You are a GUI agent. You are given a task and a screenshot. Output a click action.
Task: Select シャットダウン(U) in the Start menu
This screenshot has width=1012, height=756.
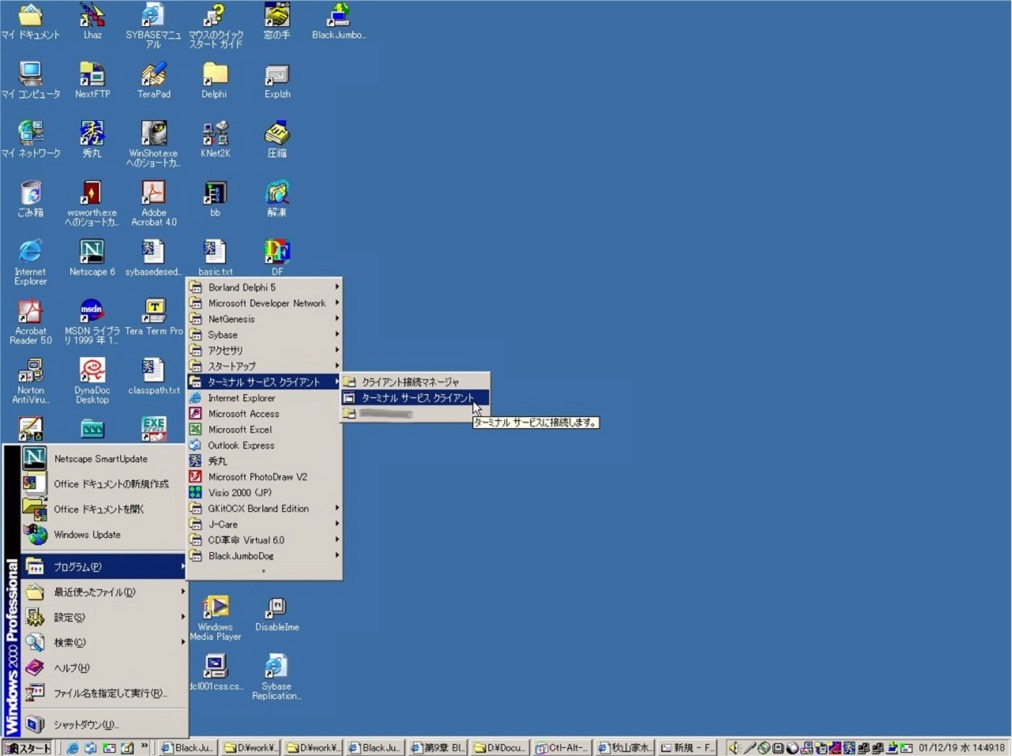point(105,724)
